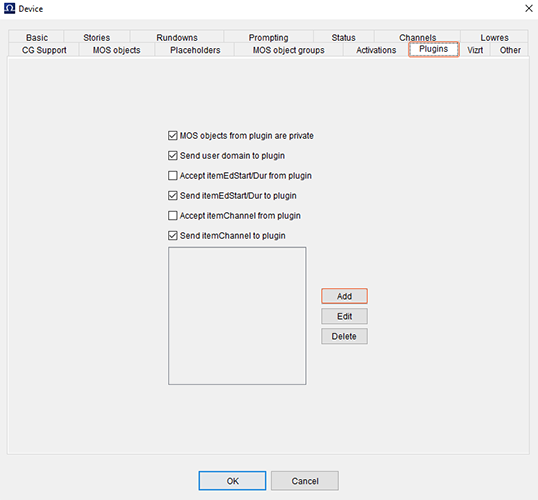Toggle Send user domain to plugin

click(x=173, y=155)
